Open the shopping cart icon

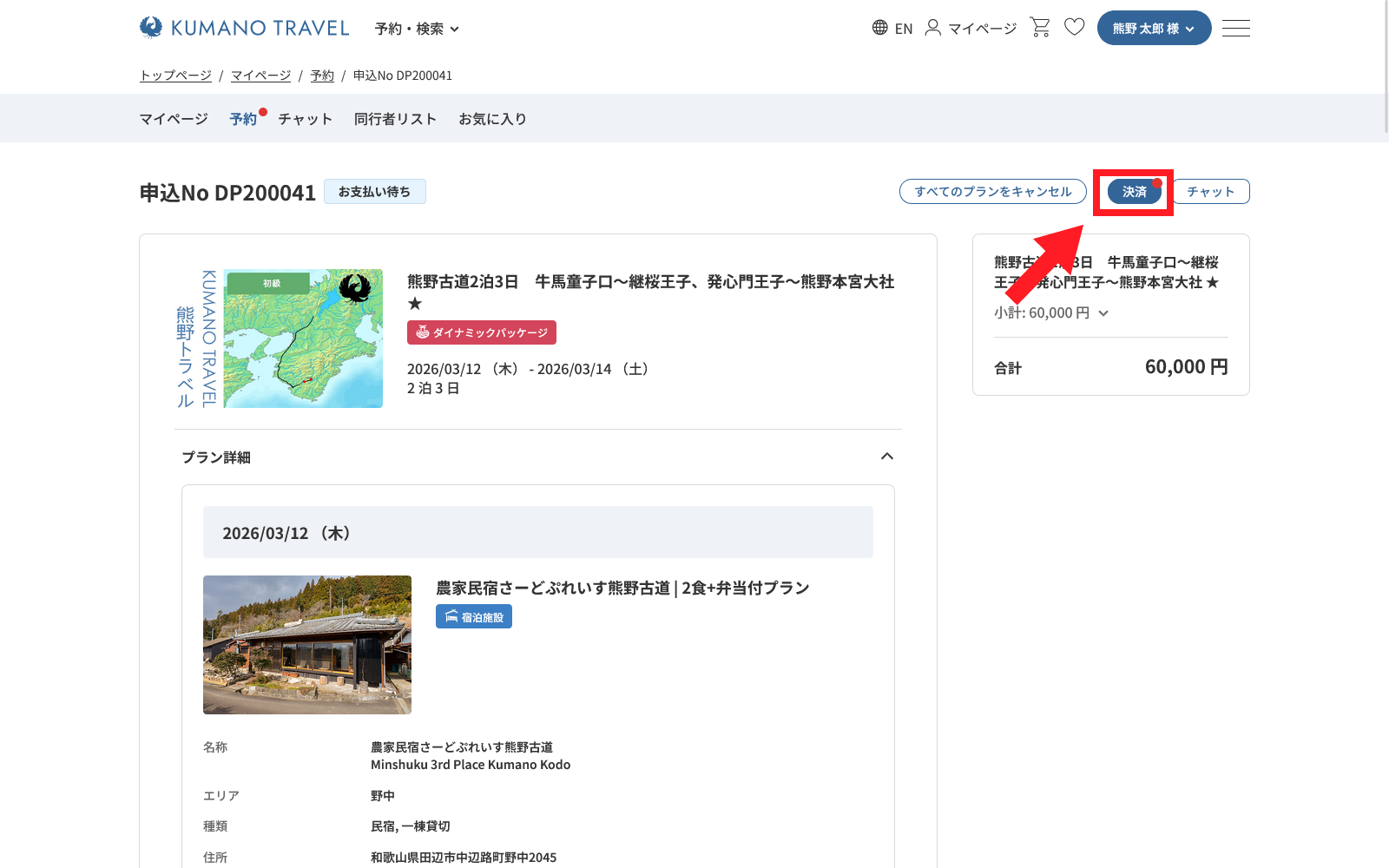[x=1040, y=28]
